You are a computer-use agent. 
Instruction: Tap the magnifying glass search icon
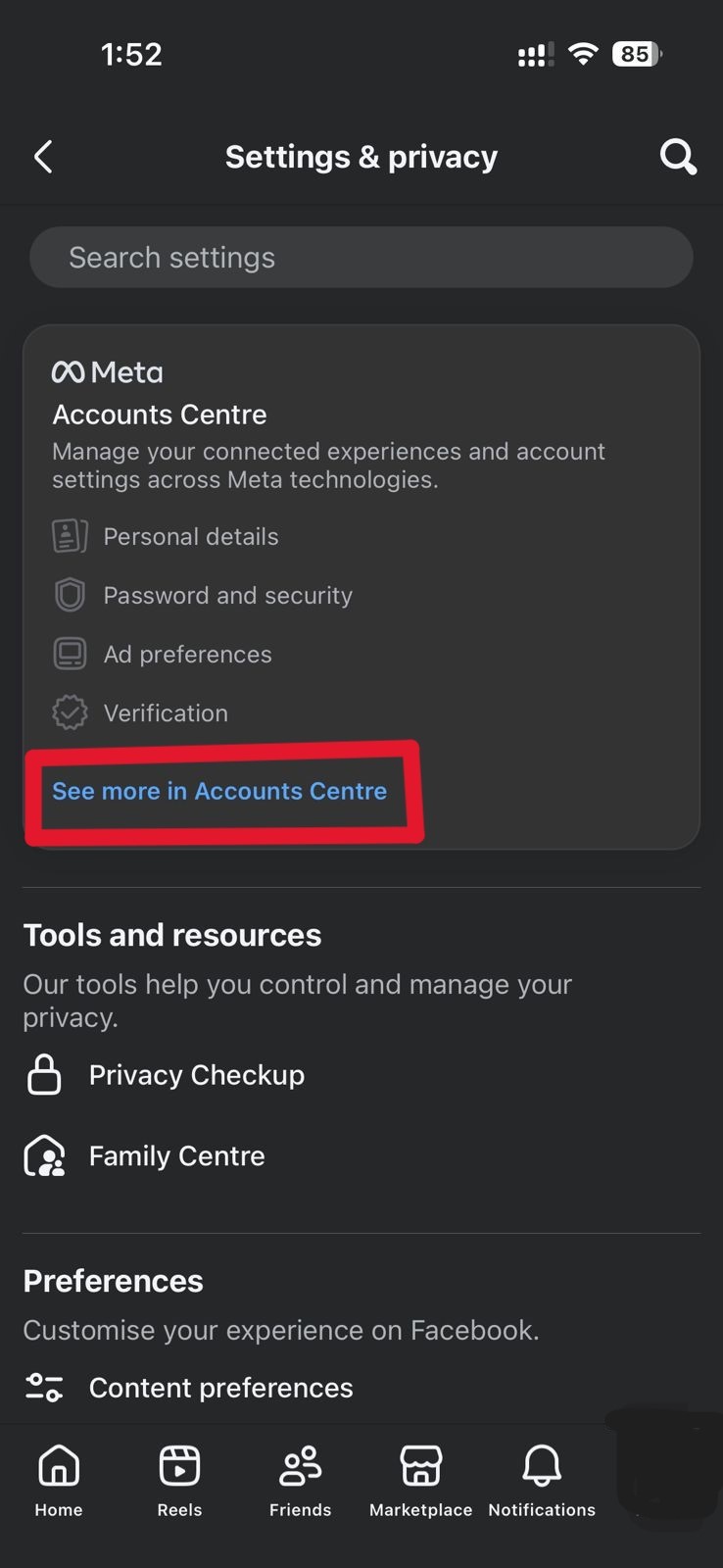678,157
